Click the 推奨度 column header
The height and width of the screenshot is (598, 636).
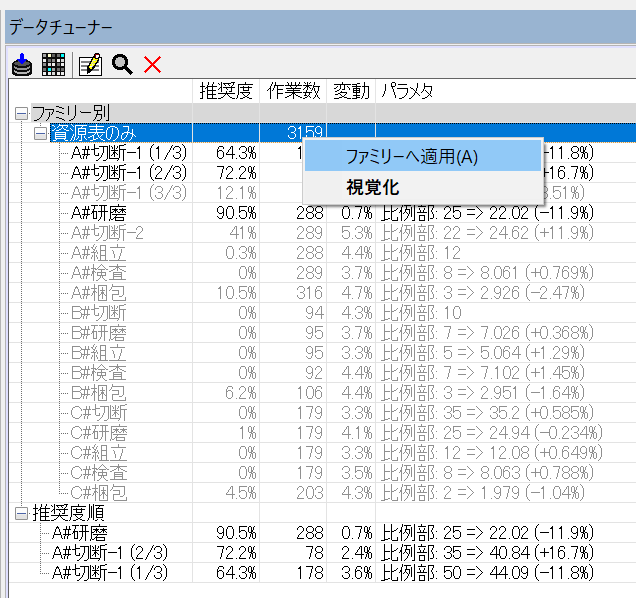tap(227, 91)
